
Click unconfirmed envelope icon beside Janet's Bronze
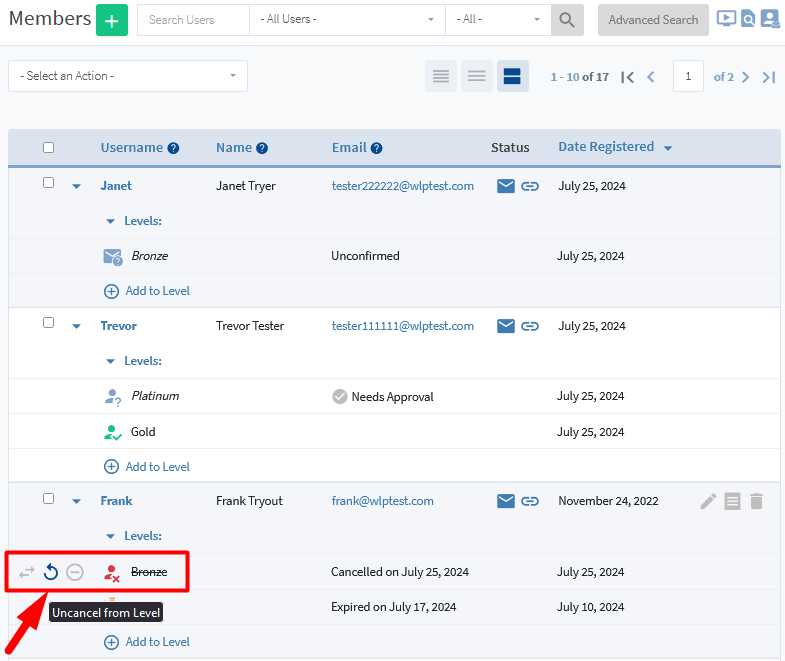pyautogui.click(x=113, y=257)
